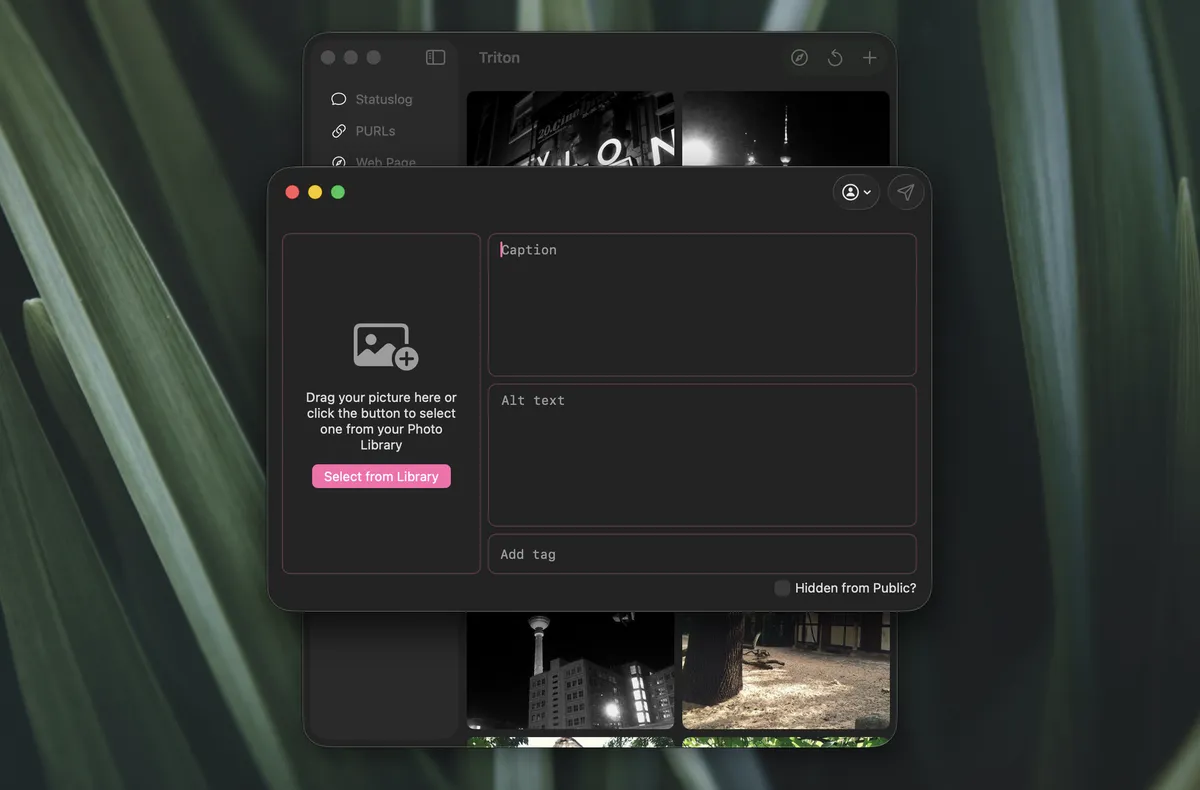Toggle the sidebar in Triton window
The image size is (1200, 790).
pos(435,58)
